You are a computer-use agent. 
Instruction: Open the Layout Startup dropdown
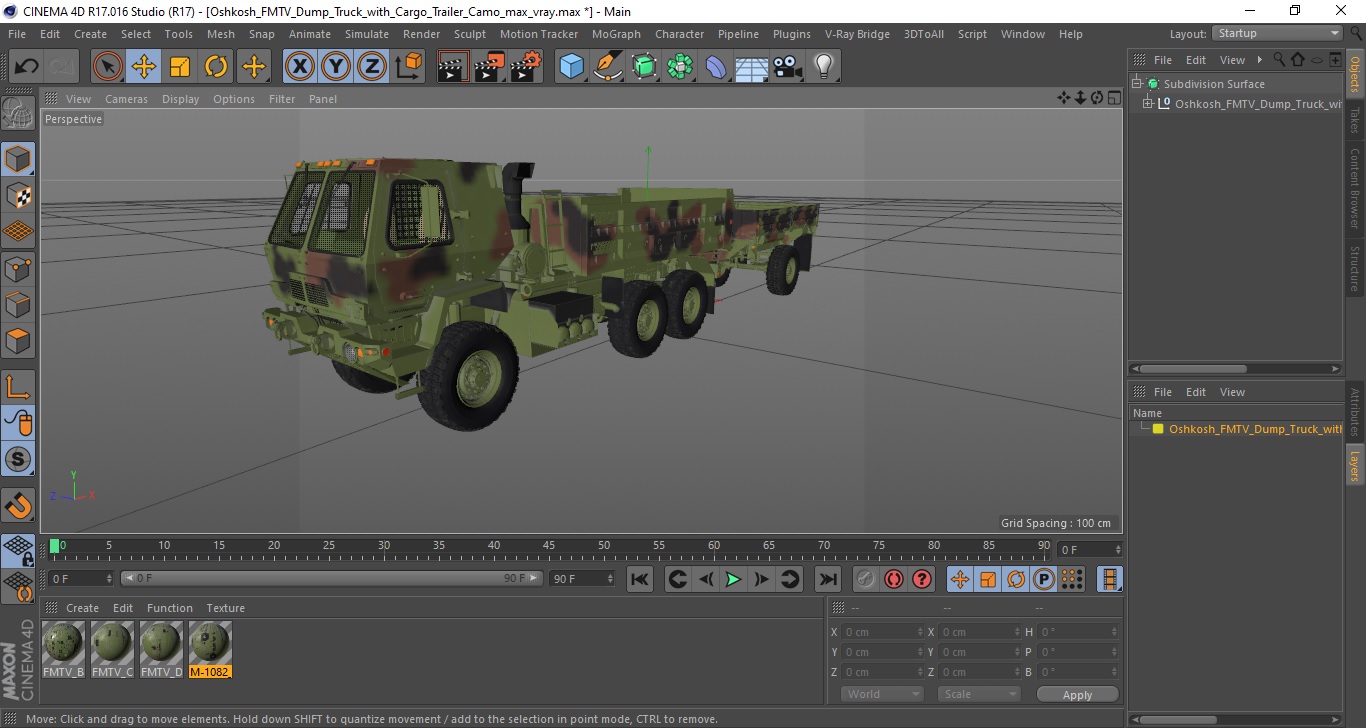[1278, 34]
